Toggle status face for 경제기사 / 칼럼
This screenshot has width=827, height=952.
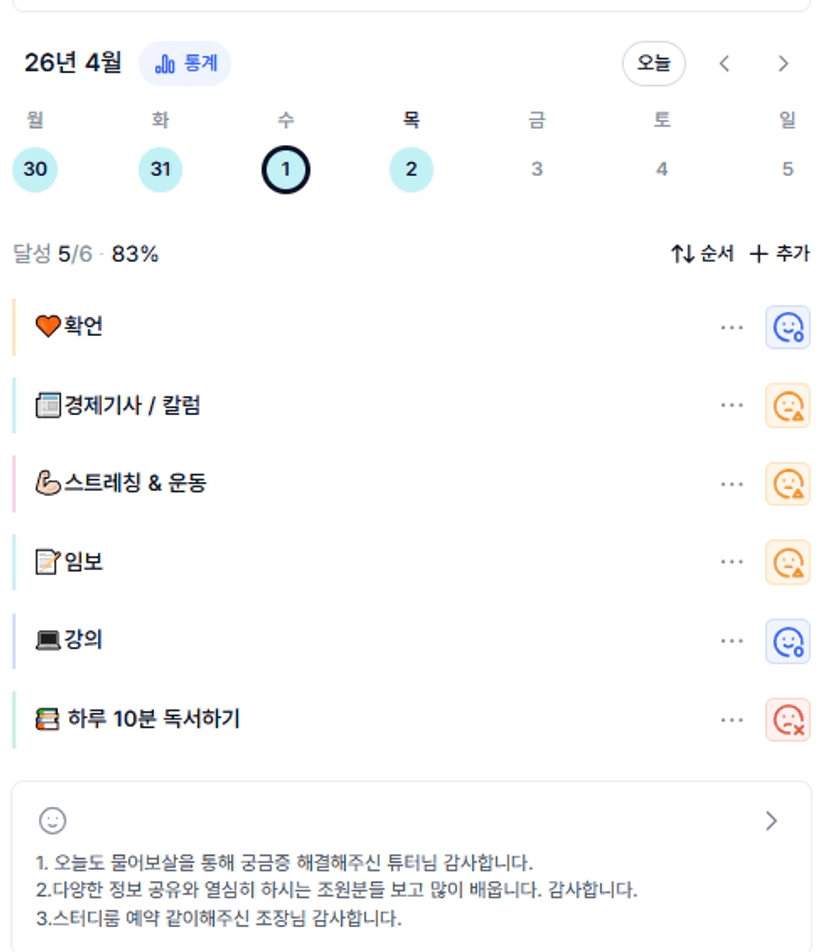coord(788,405)
